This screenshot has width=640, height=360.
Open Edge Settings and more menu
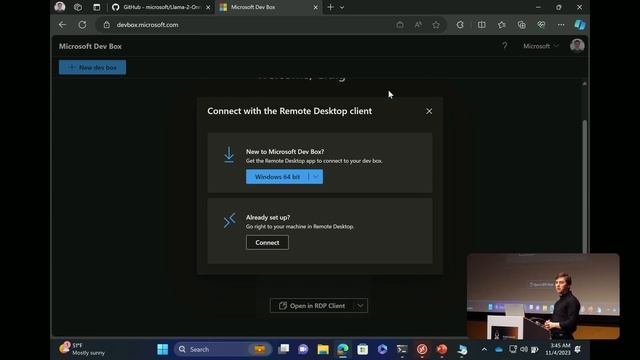(561, 25)
